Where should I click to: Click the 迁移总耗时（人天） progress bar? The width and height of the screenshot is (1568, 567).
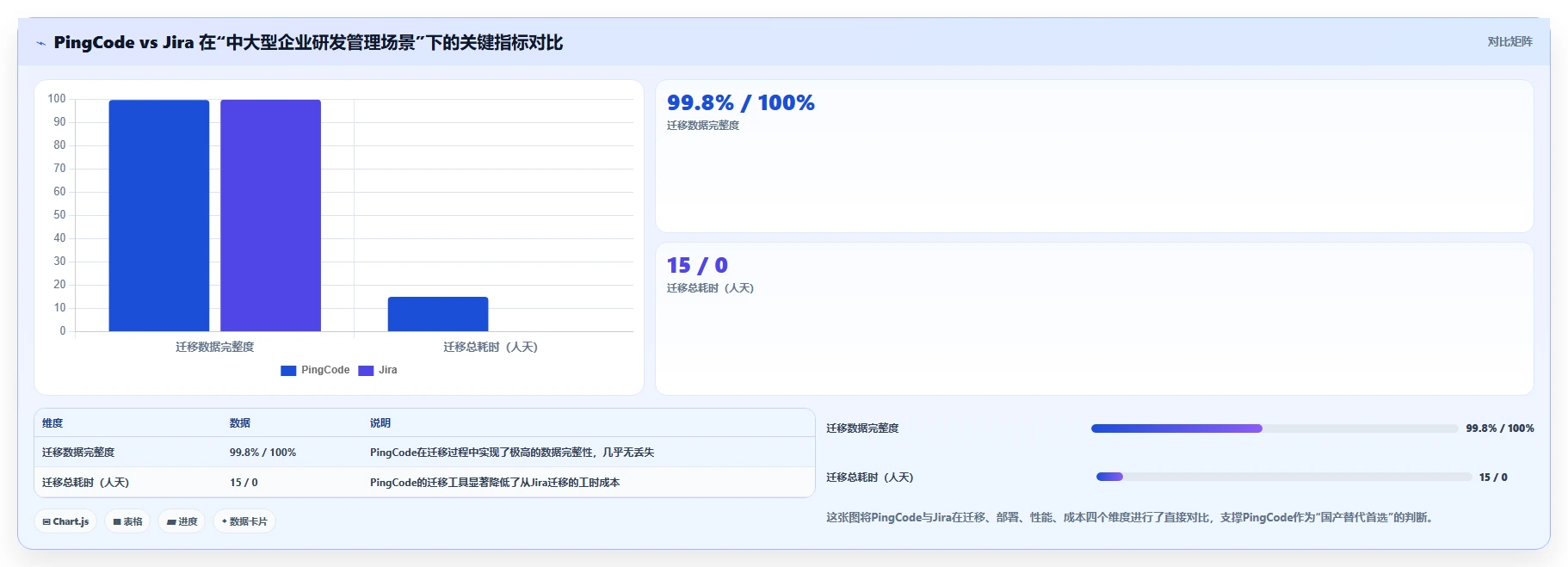click(x=1284, y=477)
